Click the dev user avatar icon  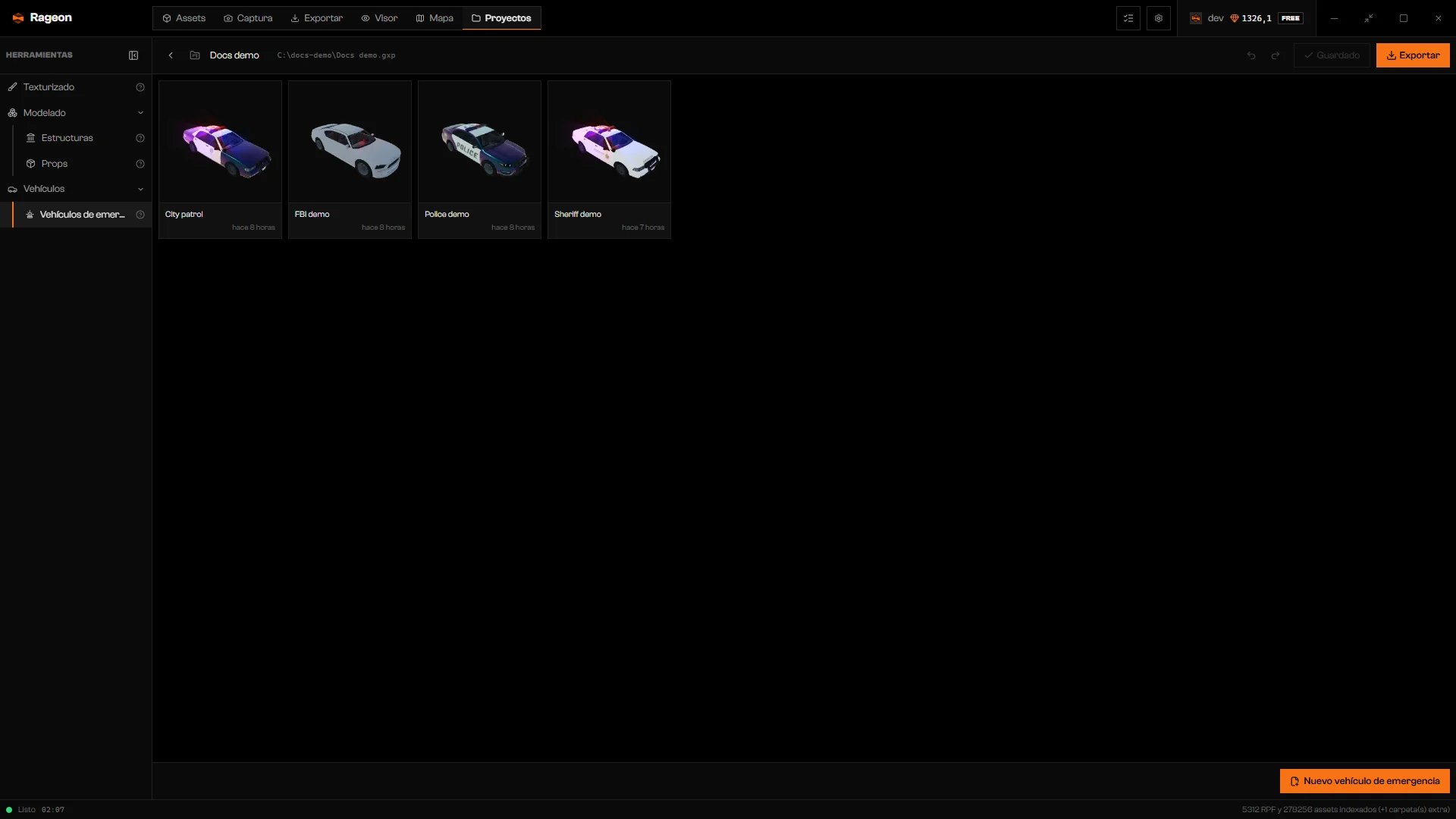coord(1196,18)
